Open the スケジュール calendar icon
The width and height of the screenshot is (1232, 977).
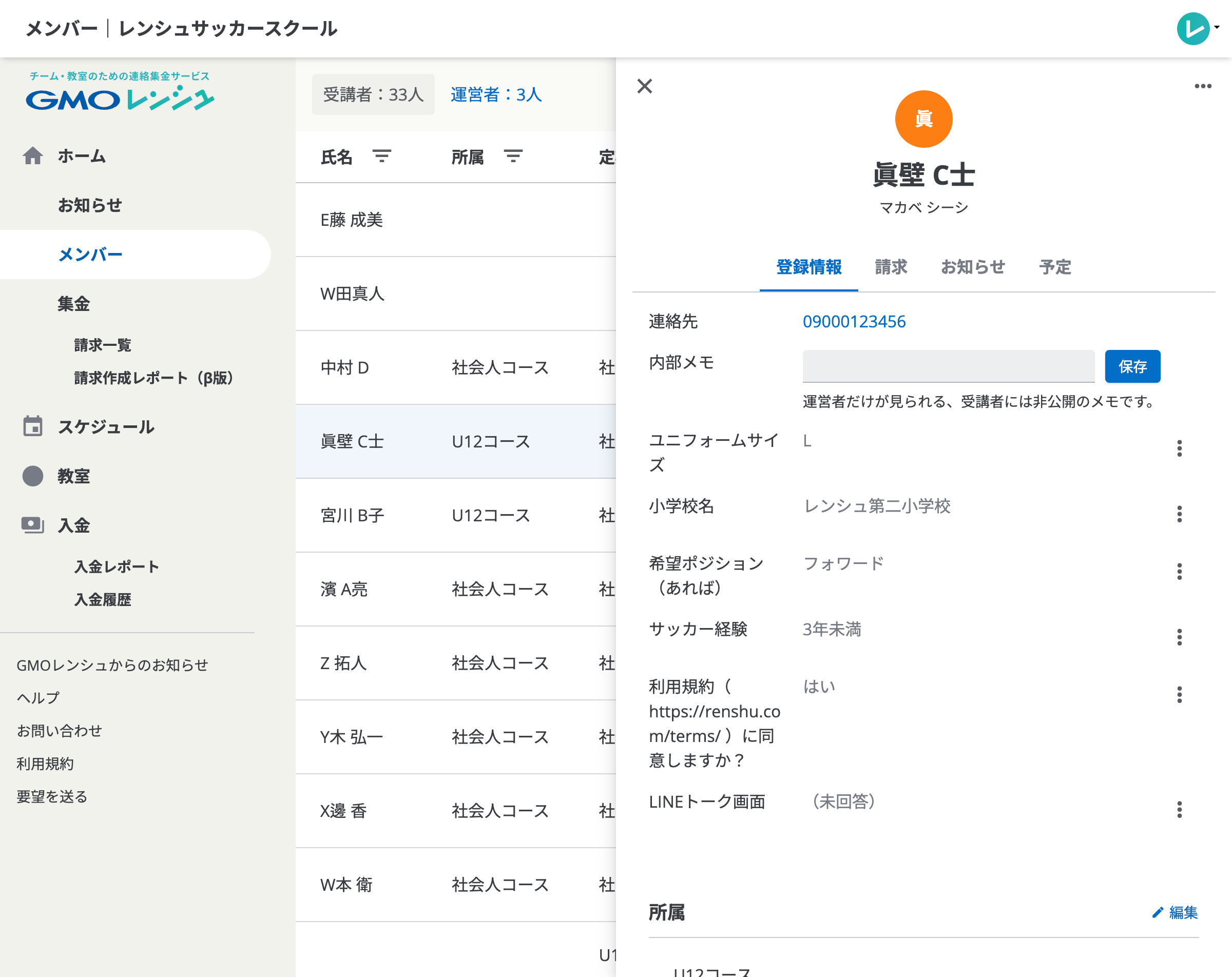pos(33,426)
